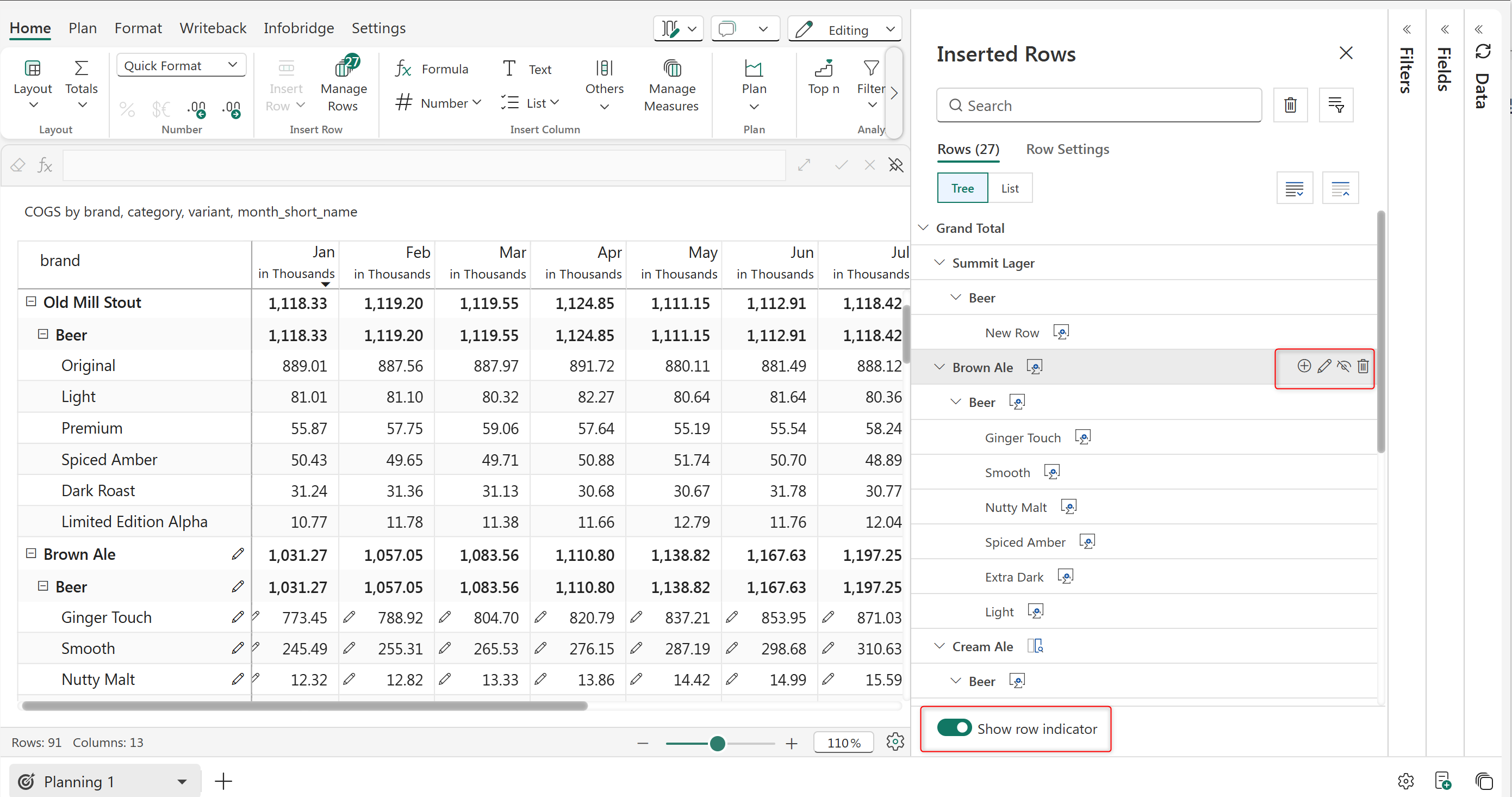Click the Text insert column option
The height and width of the screenshot is (797, 1512).
click(x=526, y=69)
